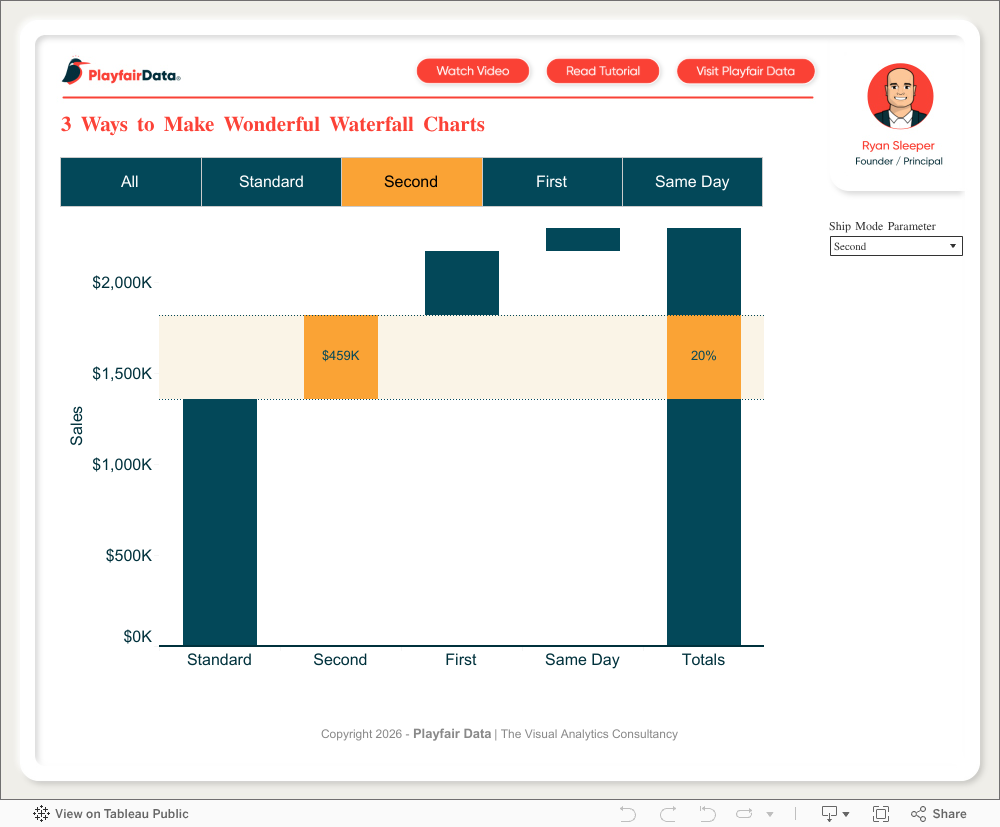Viewport: 1000px width, 827px height.
Task: Select the Standard ship mode tab
Action: coord(271,182)
